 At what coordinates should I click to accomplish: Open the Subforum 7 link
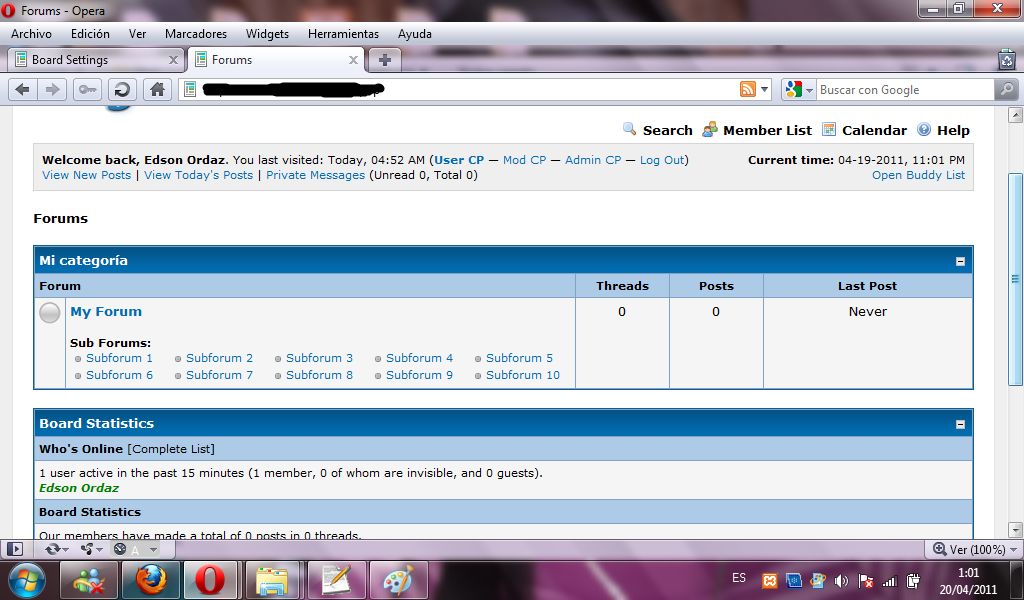219,375
